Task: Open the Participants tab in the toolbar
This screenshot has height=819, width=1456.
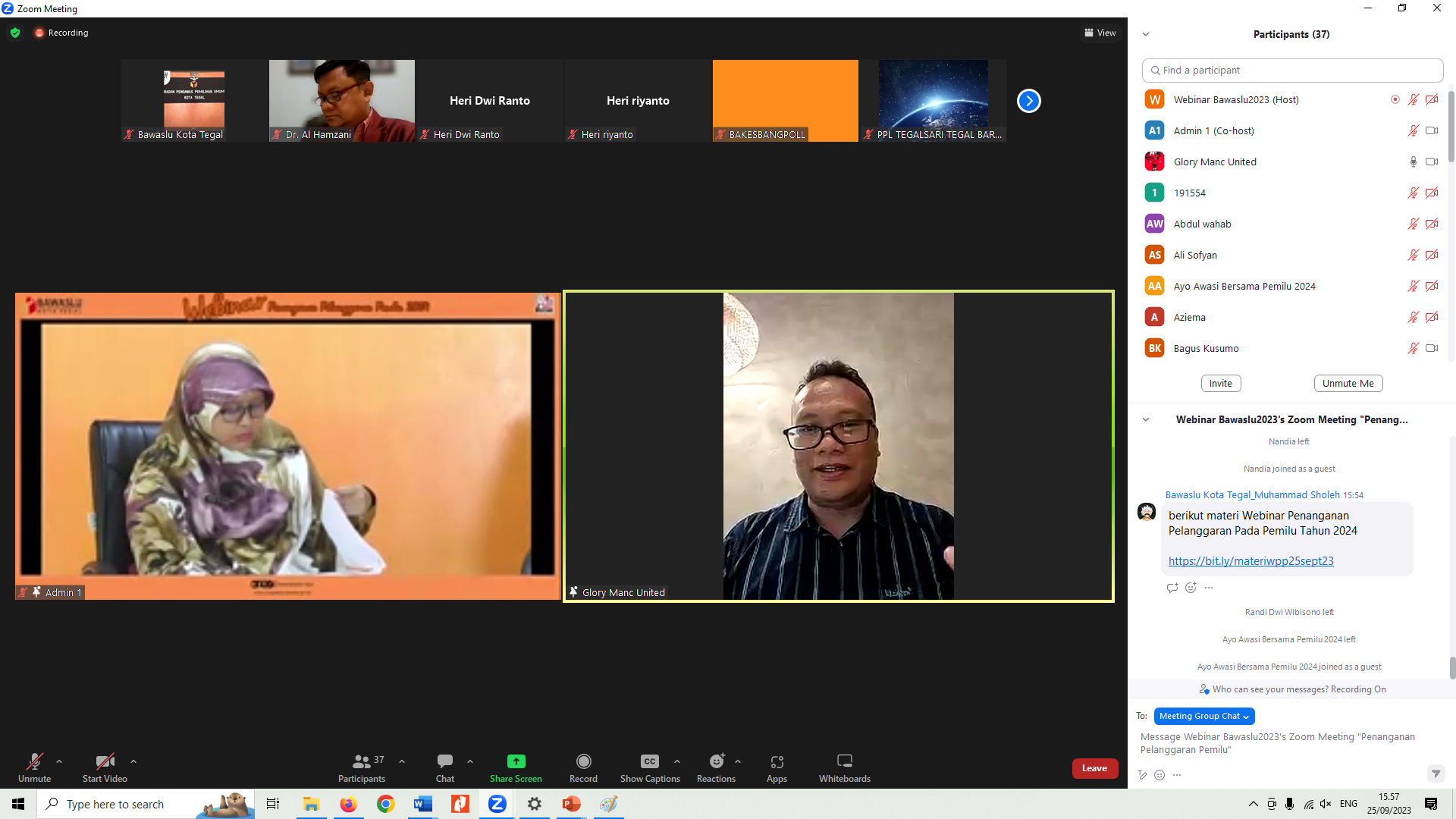Action: tap(362, 761)
